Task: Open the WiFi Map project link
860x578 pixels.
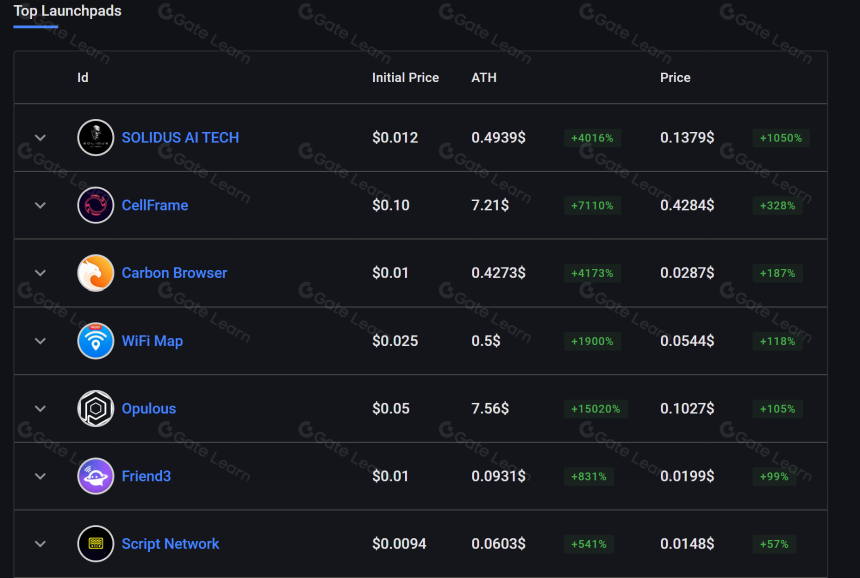Action: point(152,341)
